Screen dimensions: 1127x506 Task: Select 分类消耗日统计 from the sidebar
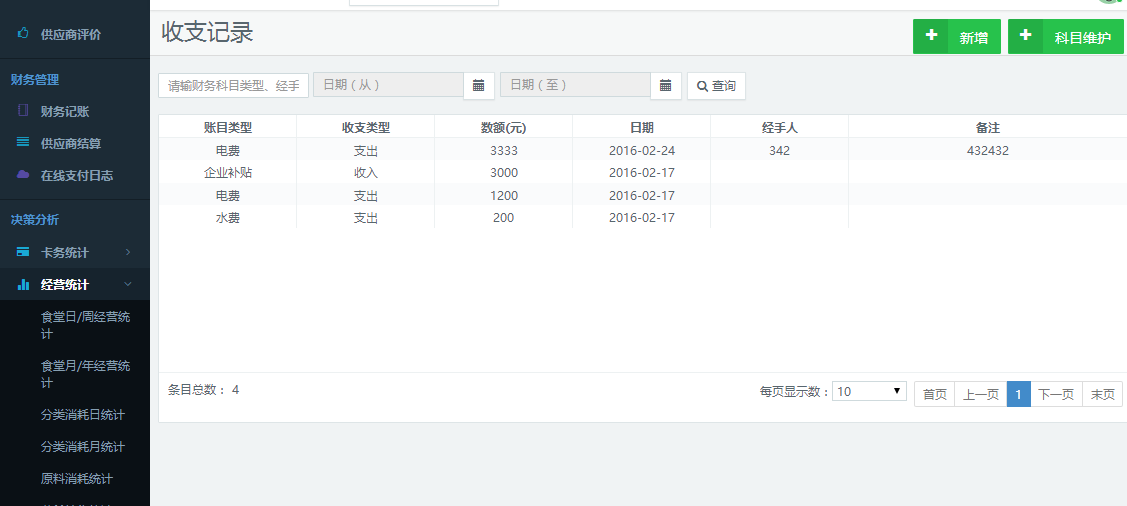83,415
